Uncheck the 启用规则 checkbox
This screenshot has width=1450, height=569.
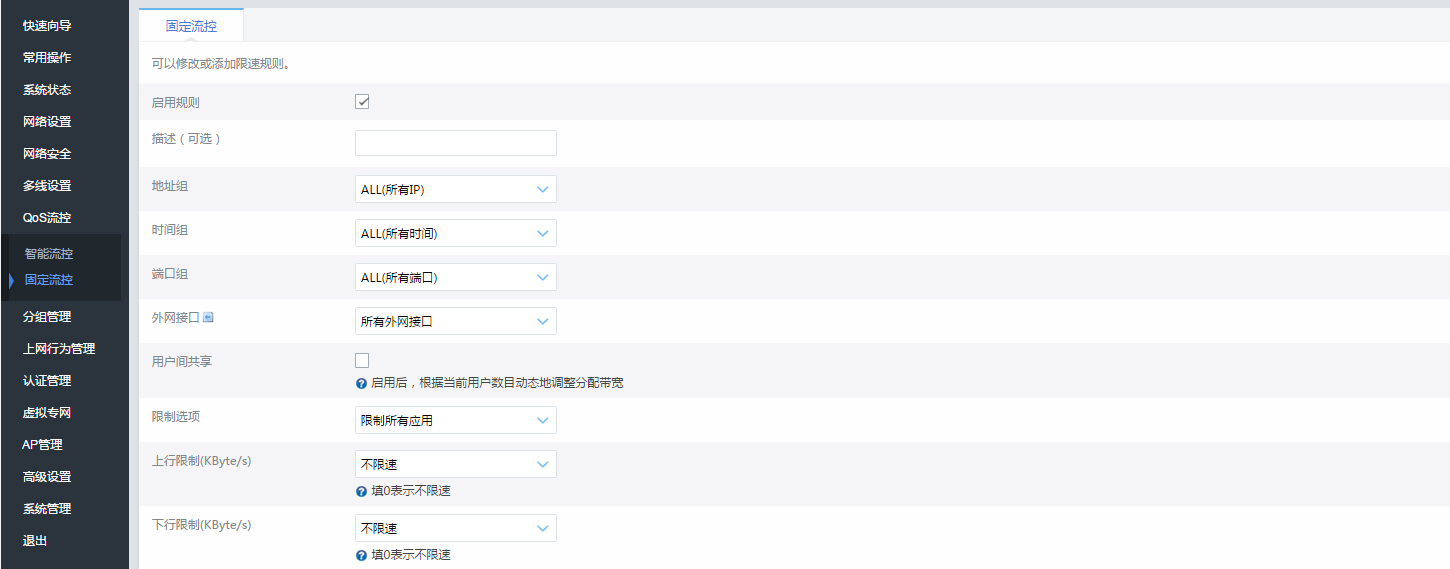point(362,102)
